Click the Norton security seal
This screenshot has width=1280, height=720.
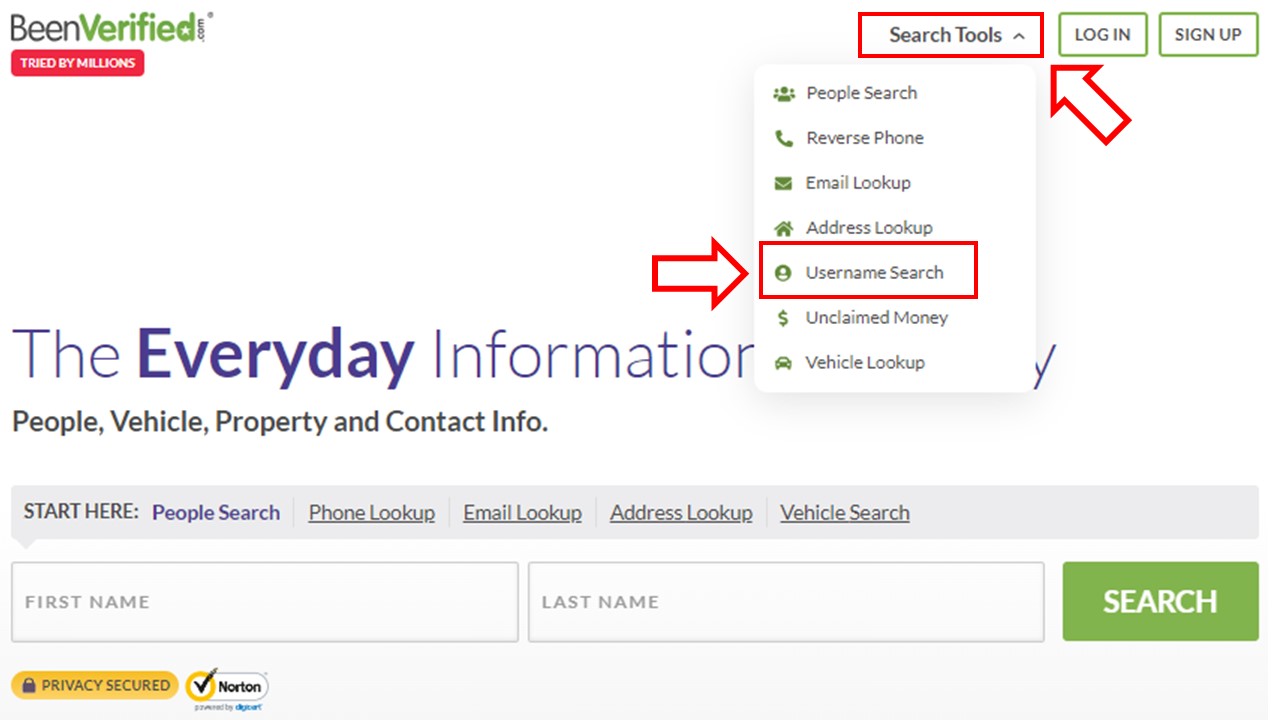pyautogui.click(x=227, y=688)
